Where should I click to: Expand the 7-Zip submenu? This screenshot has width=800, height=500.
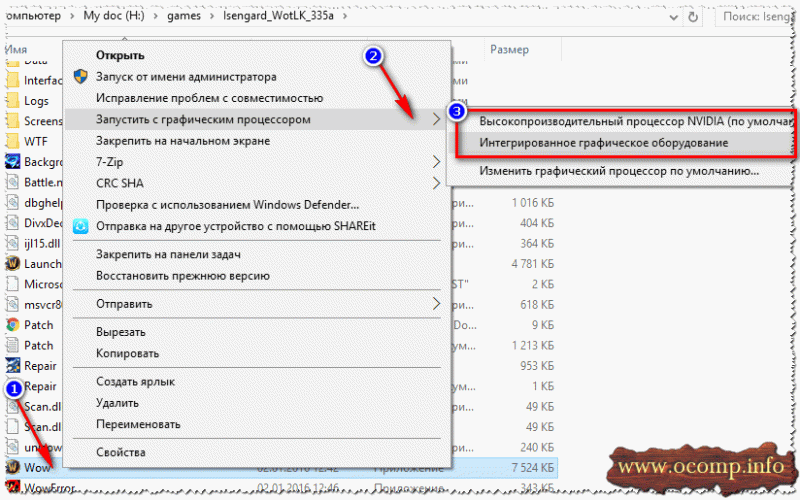coord(436,162)
